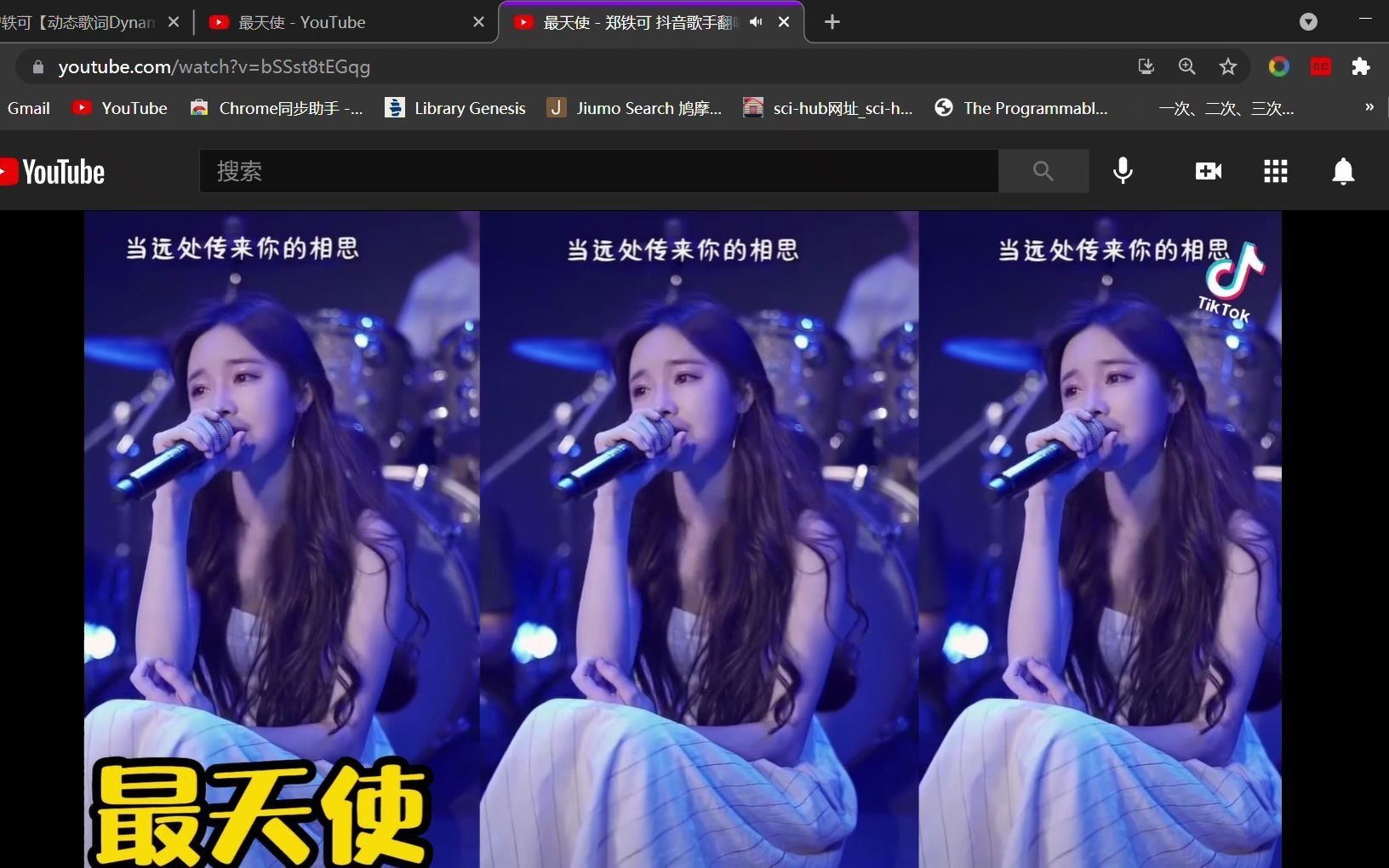Show more bookmarks chevron
This screenshot has width=1389, height=868.
[x=1369, y=107]
